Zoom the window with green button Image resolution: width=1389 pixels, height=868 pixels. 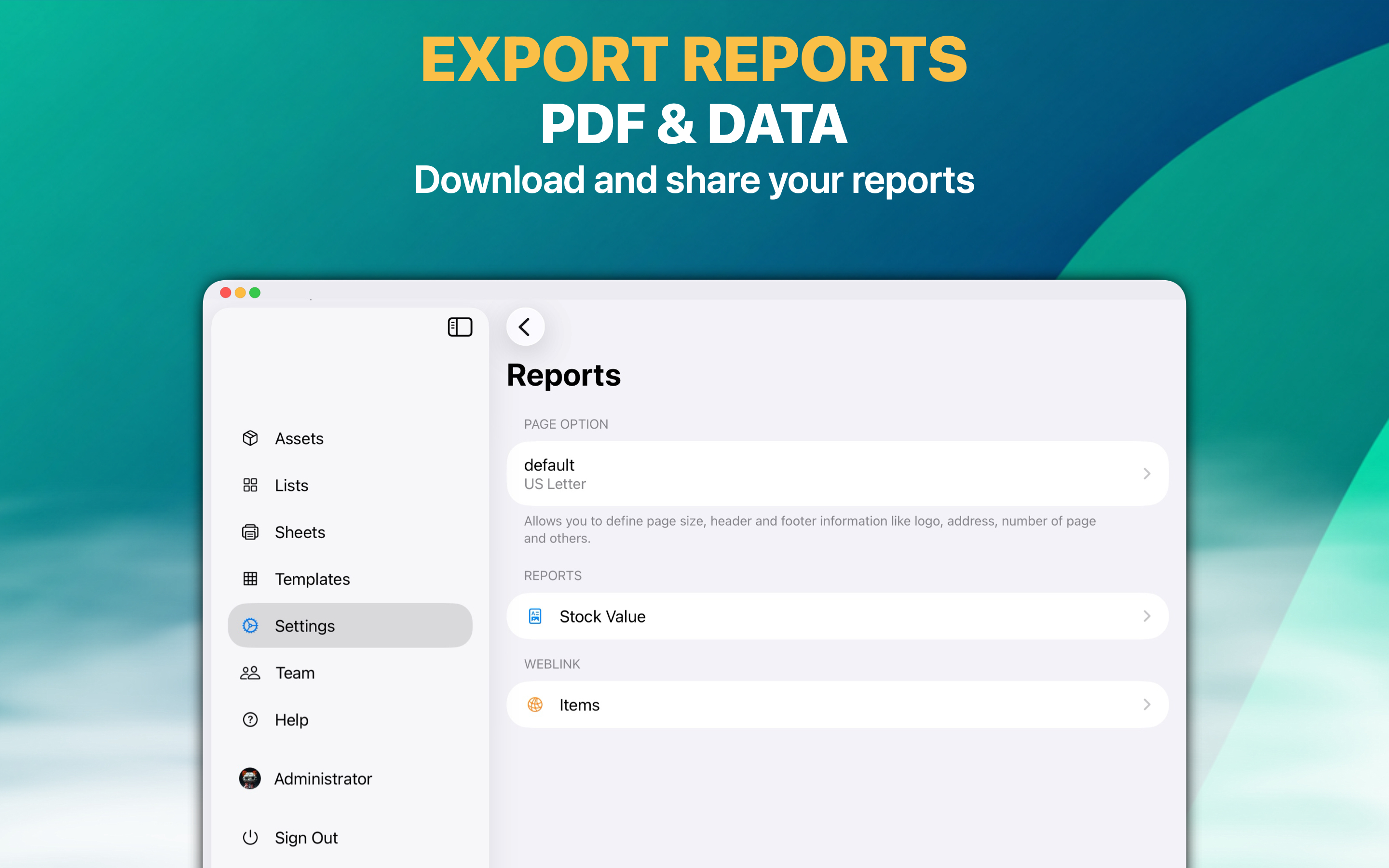click(x=255, y=293)
